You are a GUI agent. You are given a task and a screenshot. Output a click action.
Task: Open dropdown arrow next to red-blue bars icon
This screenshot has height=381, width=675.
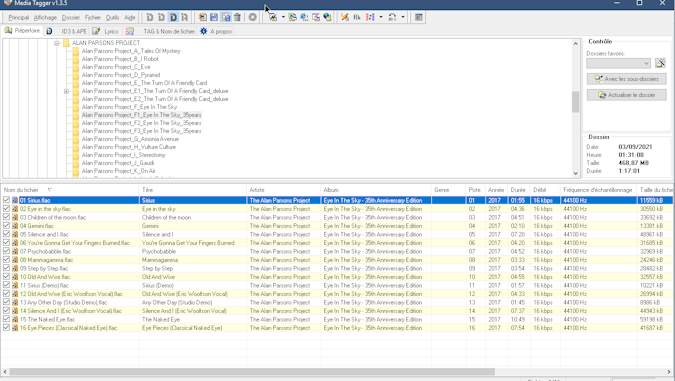(381, 17)
